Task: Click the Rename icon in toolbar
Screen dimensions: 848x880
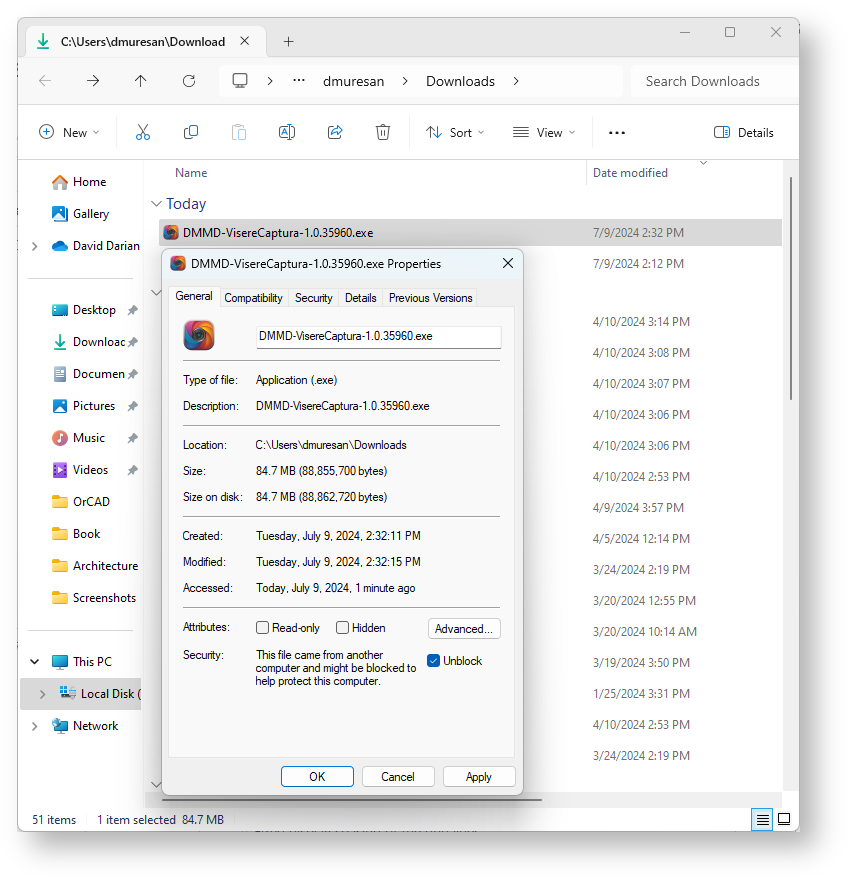Action: [x=287, y=132]
